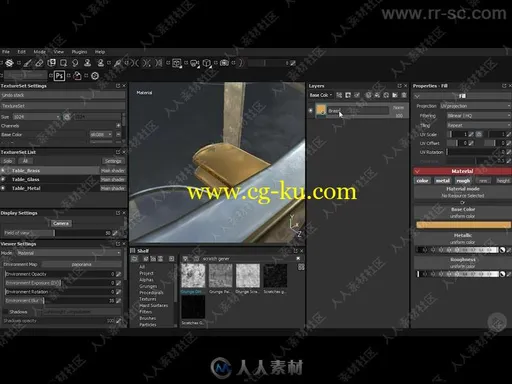Collapse the red Material section header
This screenshot has height=384, width=512.
[x=417, y=171]
